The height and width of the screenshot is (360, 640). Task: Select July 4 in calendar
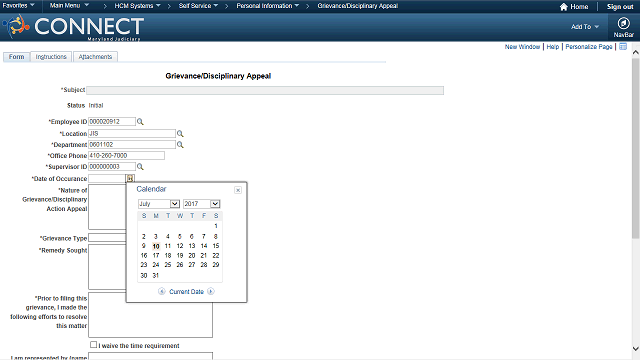(x=168, y=236)
